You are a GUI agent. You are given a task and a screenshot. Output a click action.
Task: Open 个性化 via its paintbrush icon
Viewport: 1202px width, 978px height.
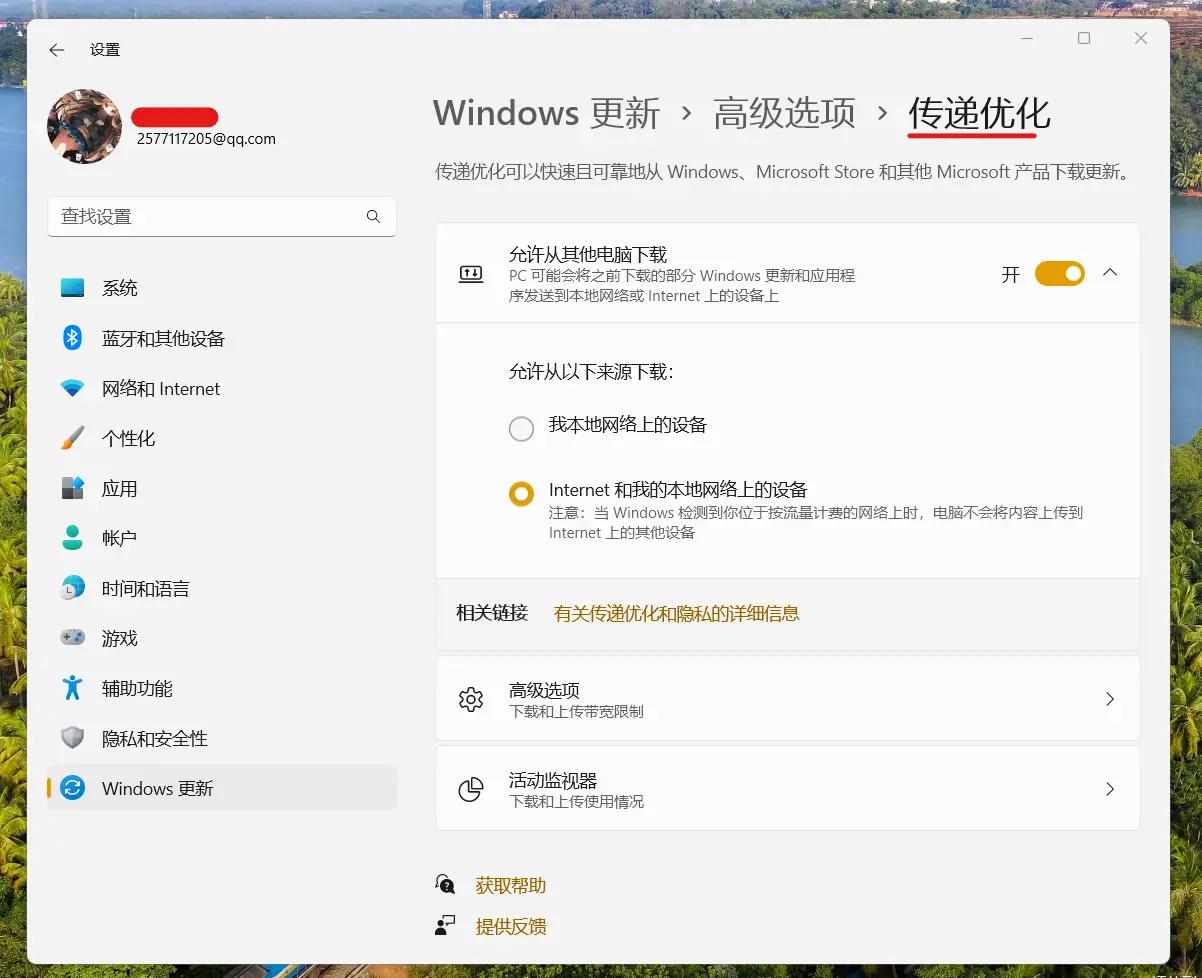click(72, 438)
